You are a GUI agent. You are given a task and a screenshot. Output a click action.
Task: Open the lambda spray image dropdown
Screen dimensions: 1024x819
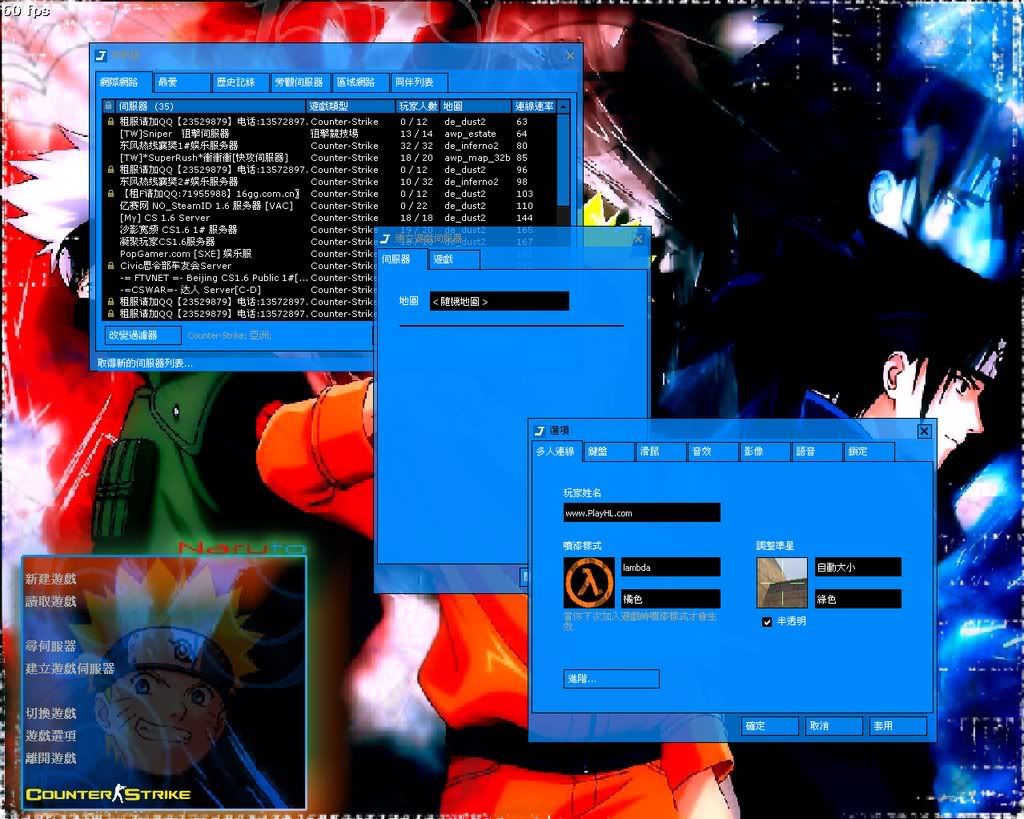click(670, 567)
